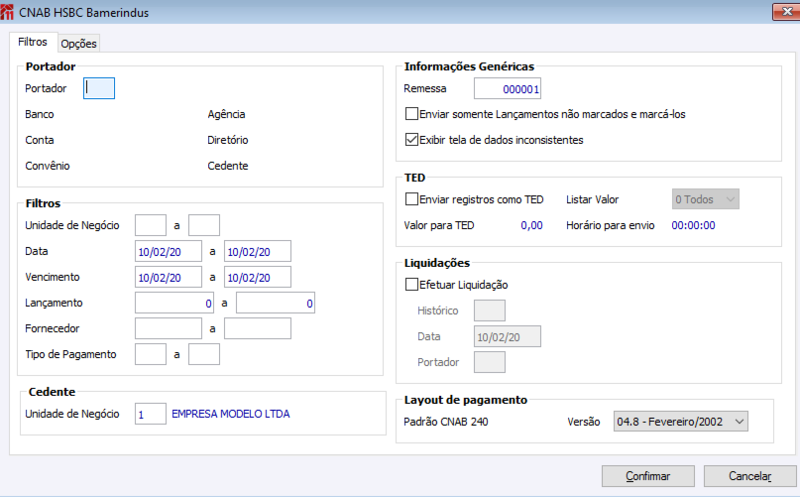Click the Remessa number field
800x497 pixels.
pos(507,89)
